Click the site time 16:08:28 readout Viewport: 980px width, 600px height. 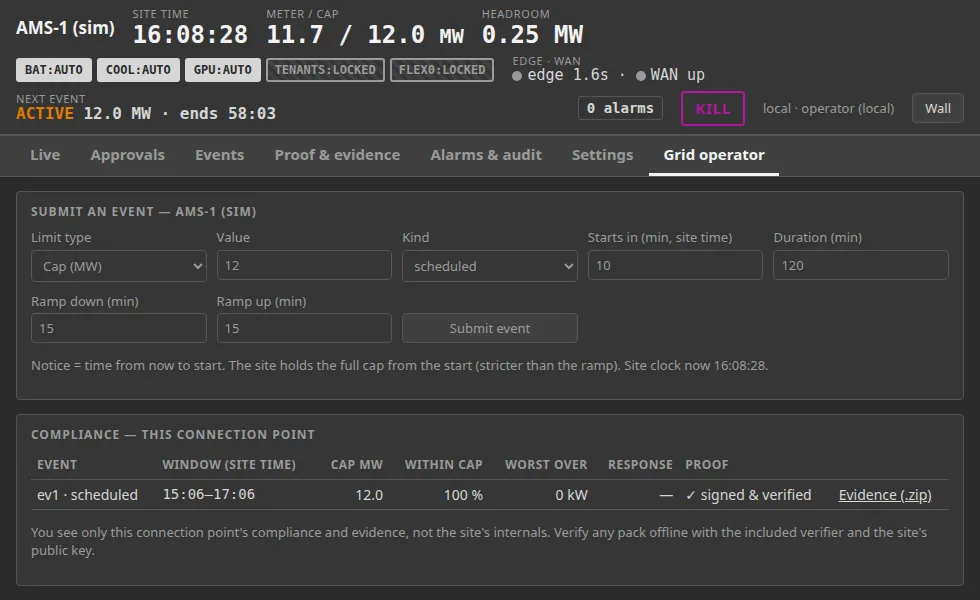[191, 34]
